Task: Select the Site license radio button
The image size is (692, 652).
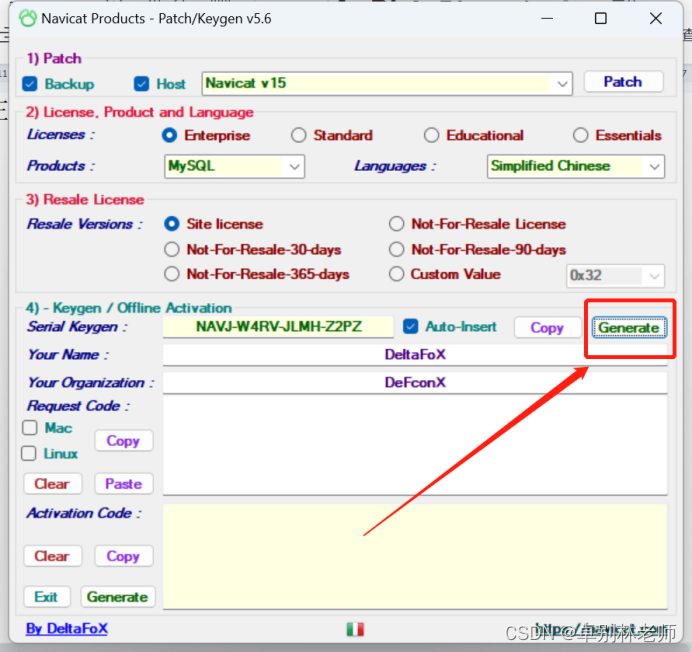Action: pyautogui.click(x=172, y=224)
